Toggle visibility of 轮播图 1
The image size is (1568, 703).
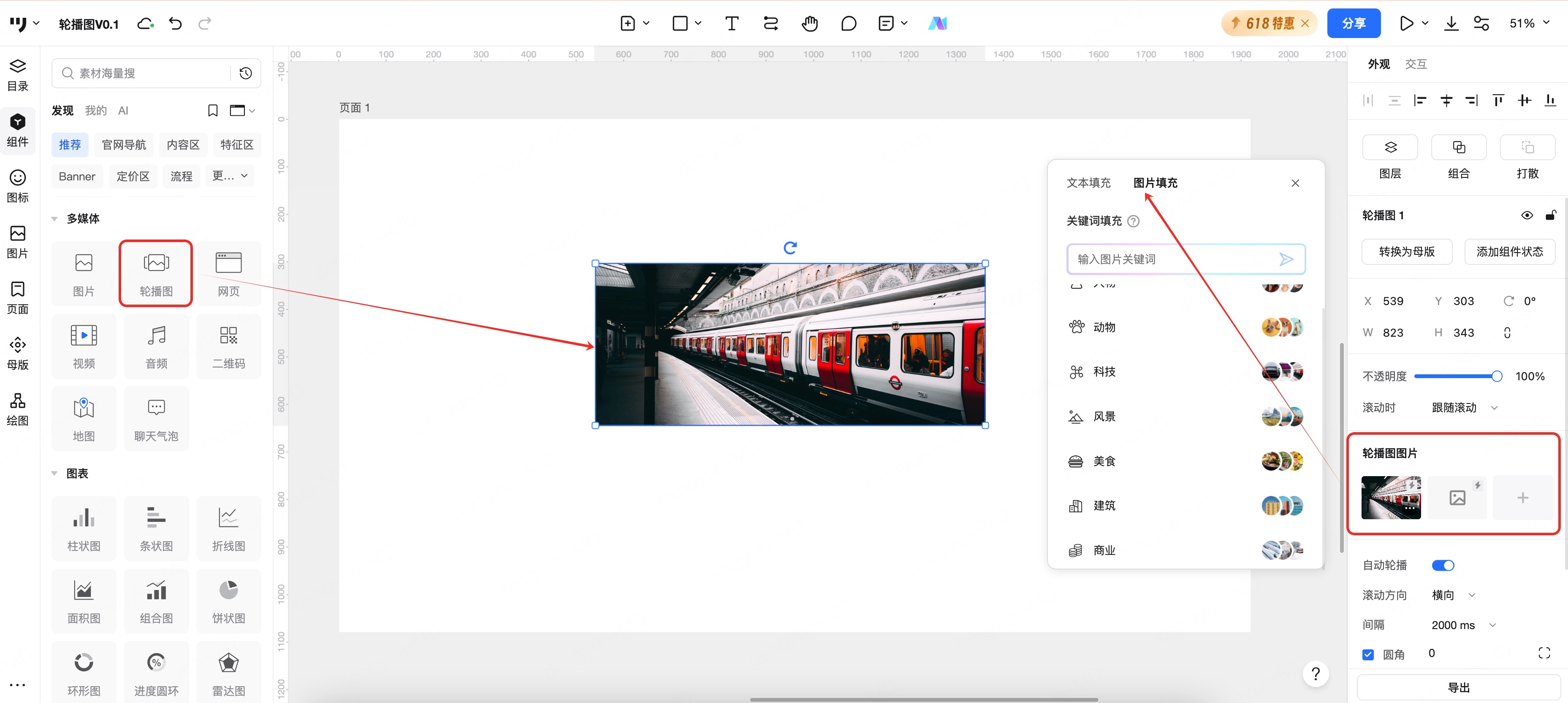(1527, 215)
